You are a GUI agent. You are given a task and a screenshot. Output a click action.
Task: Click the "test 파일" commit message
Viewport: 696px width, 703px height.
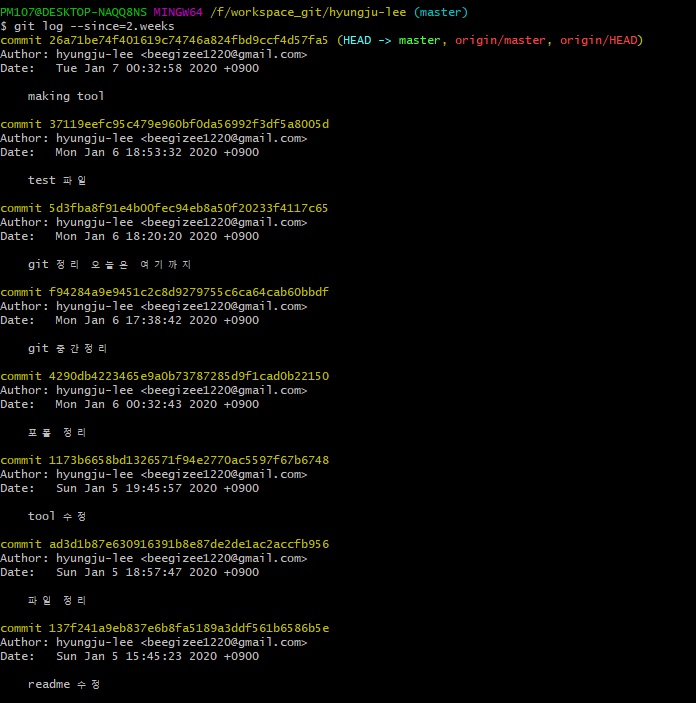coord(57,180)
